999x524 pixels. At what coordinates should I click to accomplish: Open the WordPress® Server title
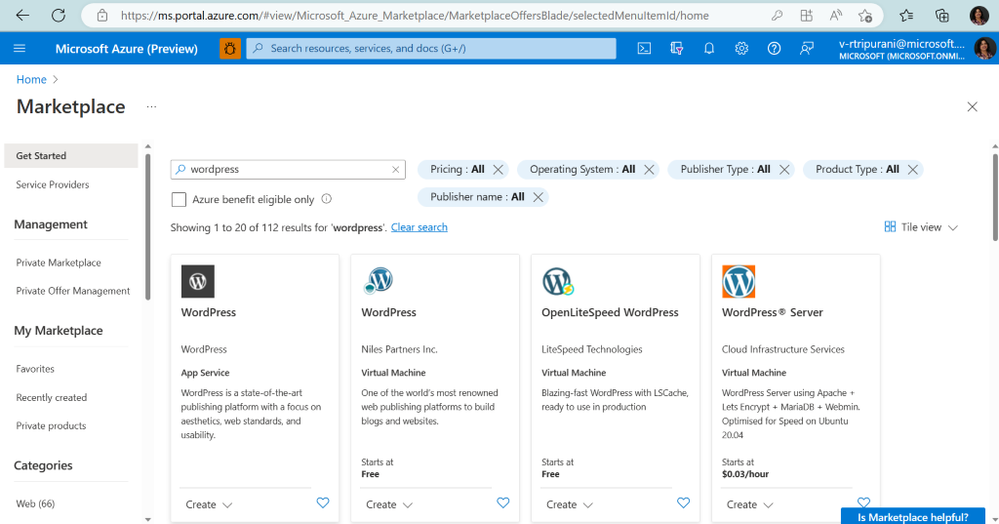point(772,312)
